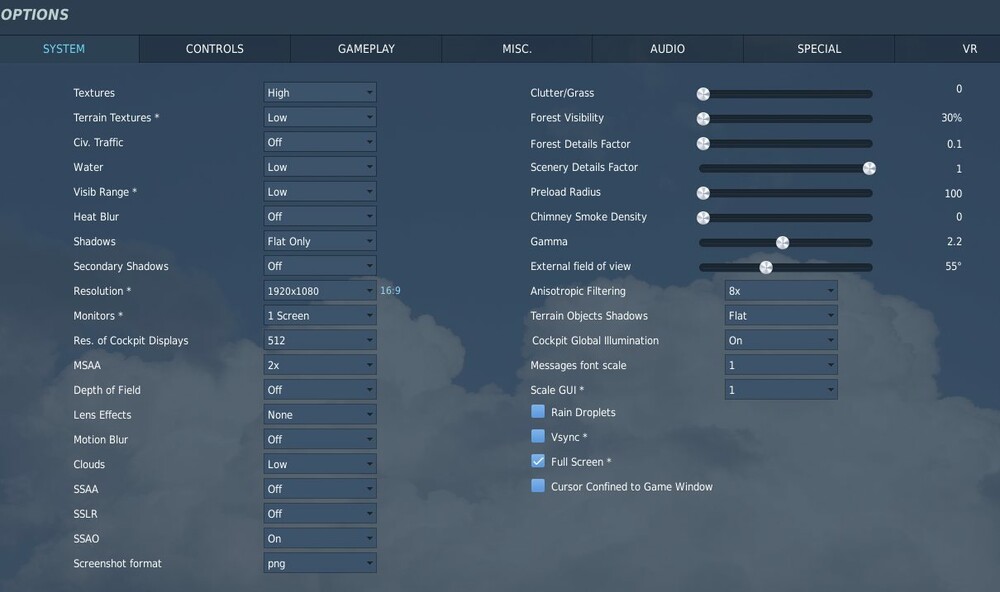Click the field of view value 55°
This screenshot has width=1000, height=592.
[x=953, y=267]
